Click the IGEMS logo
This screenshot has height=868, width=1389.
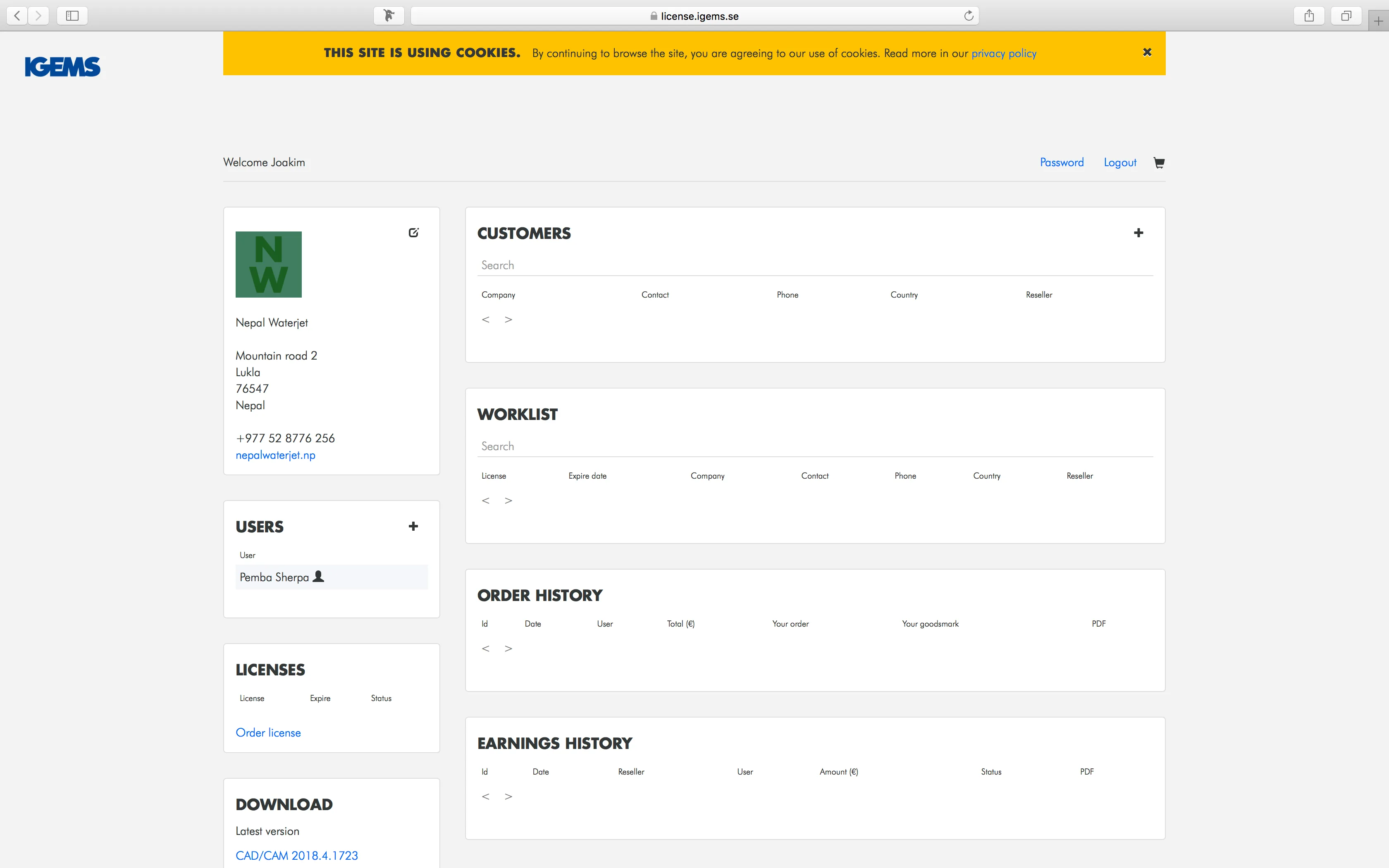pos(62,67)
